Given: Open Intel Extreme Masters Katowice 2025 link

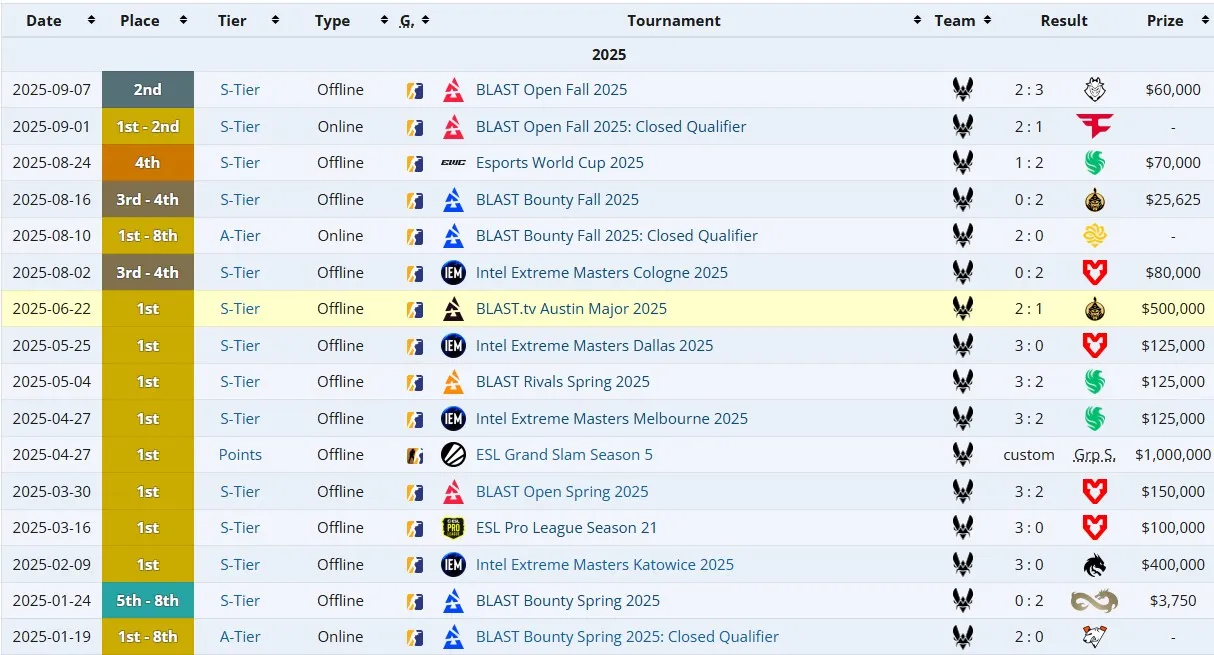Looking at the screenshot, I should tap(605, 564).
